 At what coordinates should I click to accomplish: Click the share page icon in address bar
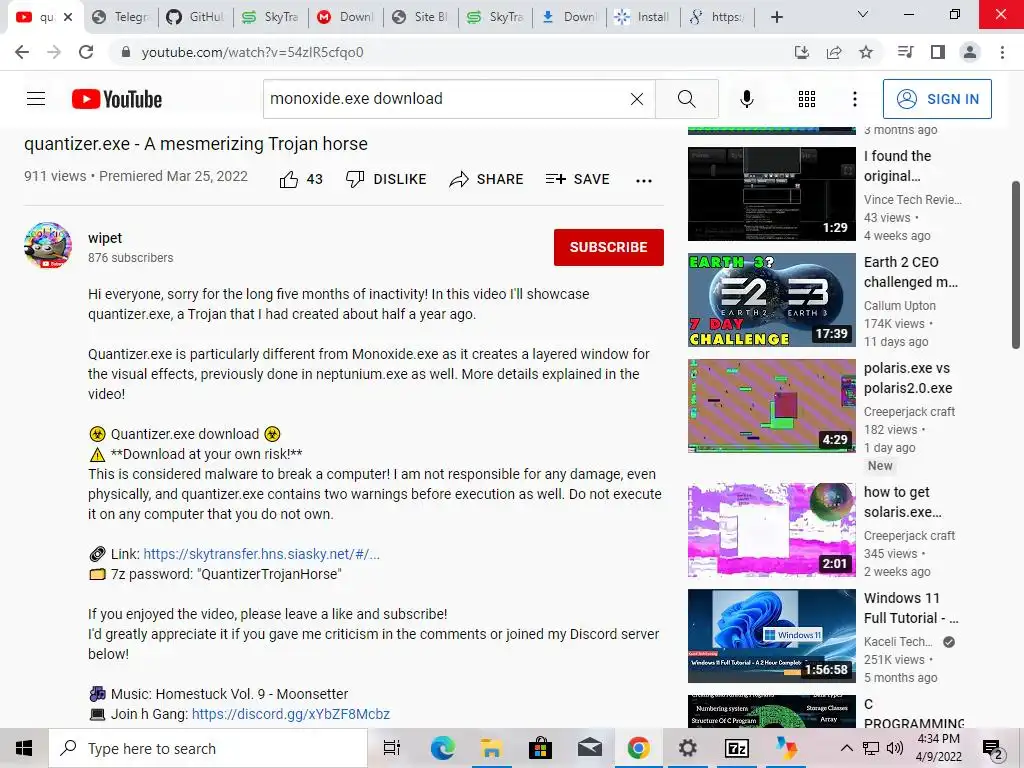click(x=834, y=52)
